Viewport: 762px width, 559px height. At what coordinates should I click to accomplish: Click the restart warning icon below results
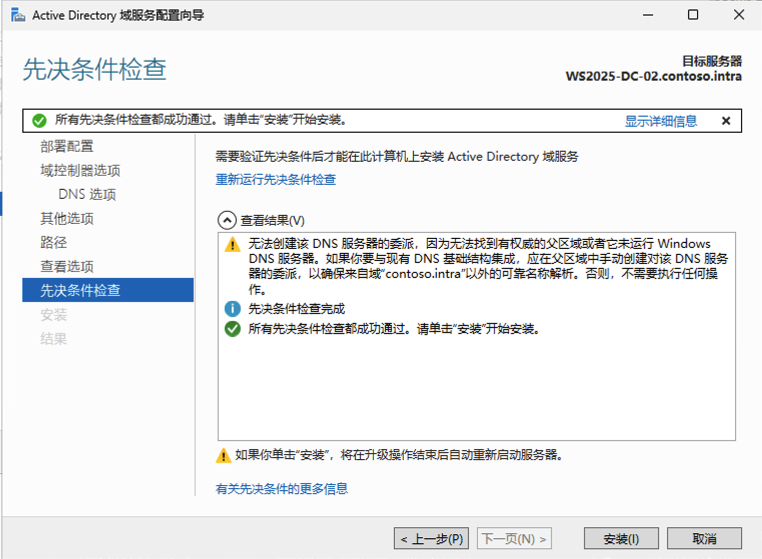pyautogui.click(x=223, y=455)
